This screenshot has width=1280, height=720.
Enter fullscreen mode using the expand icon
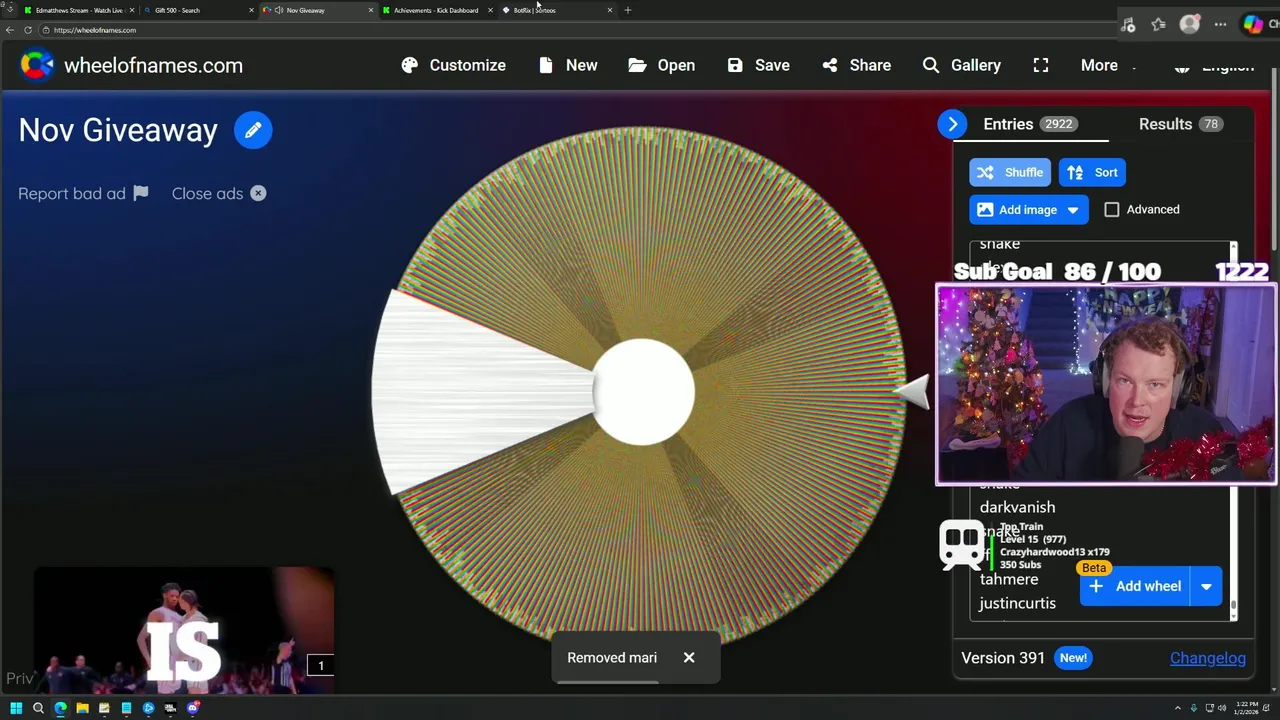(x=1041, y=65)
